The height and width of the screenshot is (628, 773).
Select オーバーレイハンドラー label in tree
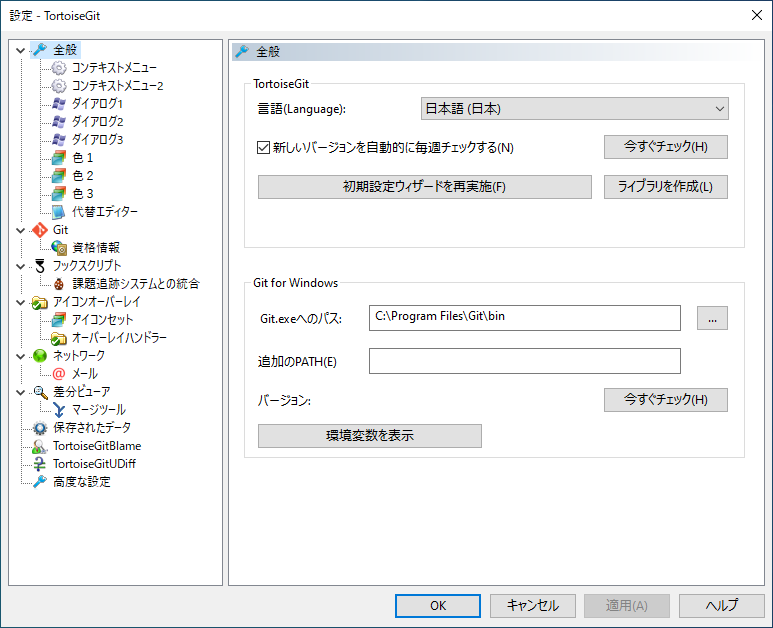pyautogui.click(x=119, y=338)
